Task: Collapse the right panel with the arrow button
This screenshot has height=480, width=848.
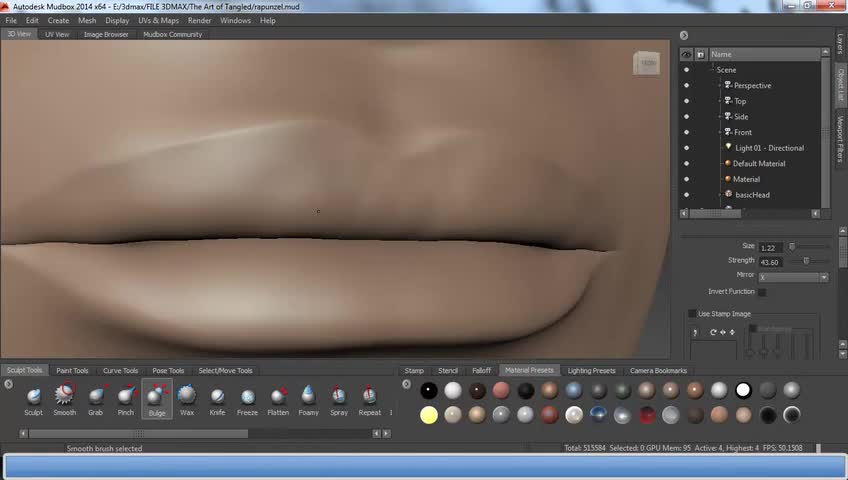Action: (x=684, y=35)
